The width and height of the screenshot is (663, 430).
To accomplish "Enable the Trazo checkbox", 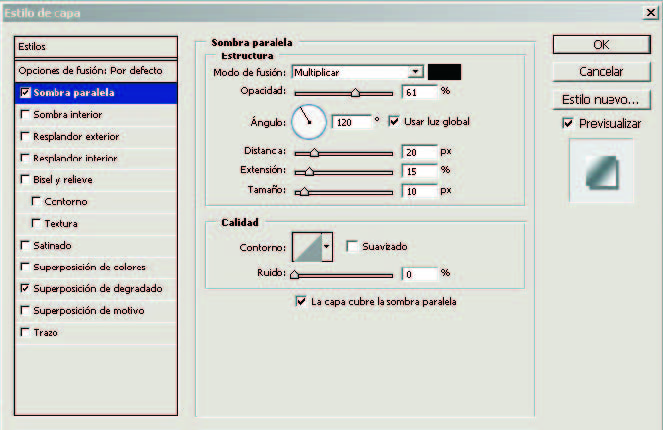I will (x=25, y=332).
